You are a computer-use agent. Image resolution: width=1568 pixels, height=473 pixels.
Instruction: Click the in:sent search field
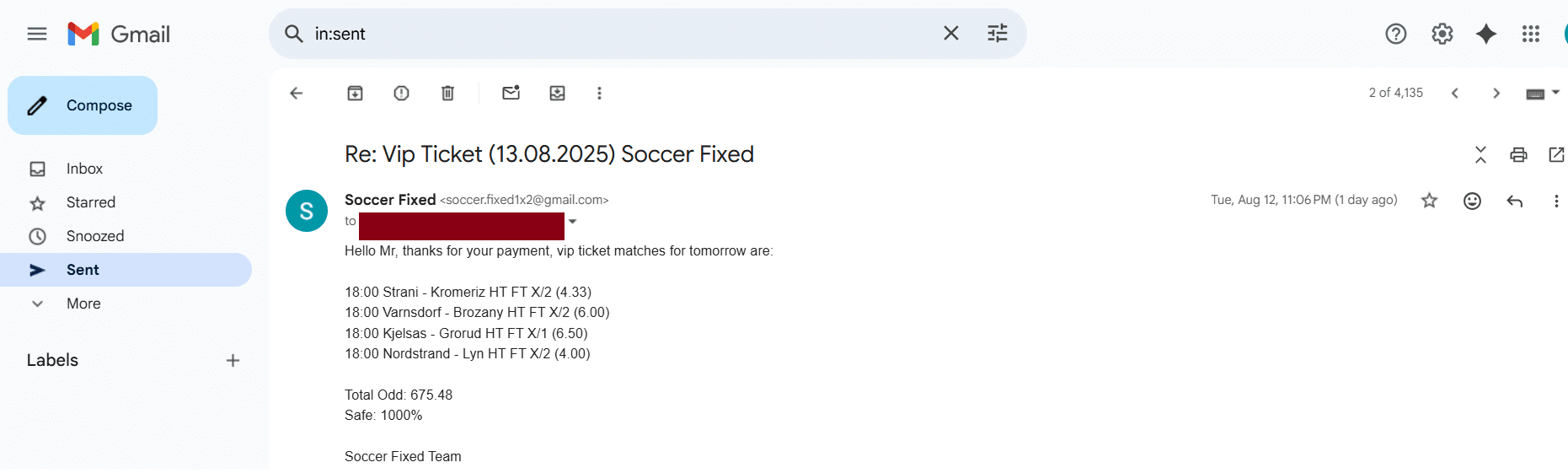[622, 34]
